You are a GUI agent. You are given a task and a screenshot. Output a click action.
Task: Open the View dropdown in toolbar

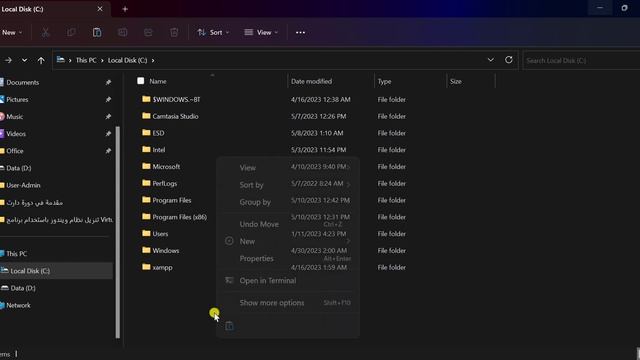261,33
